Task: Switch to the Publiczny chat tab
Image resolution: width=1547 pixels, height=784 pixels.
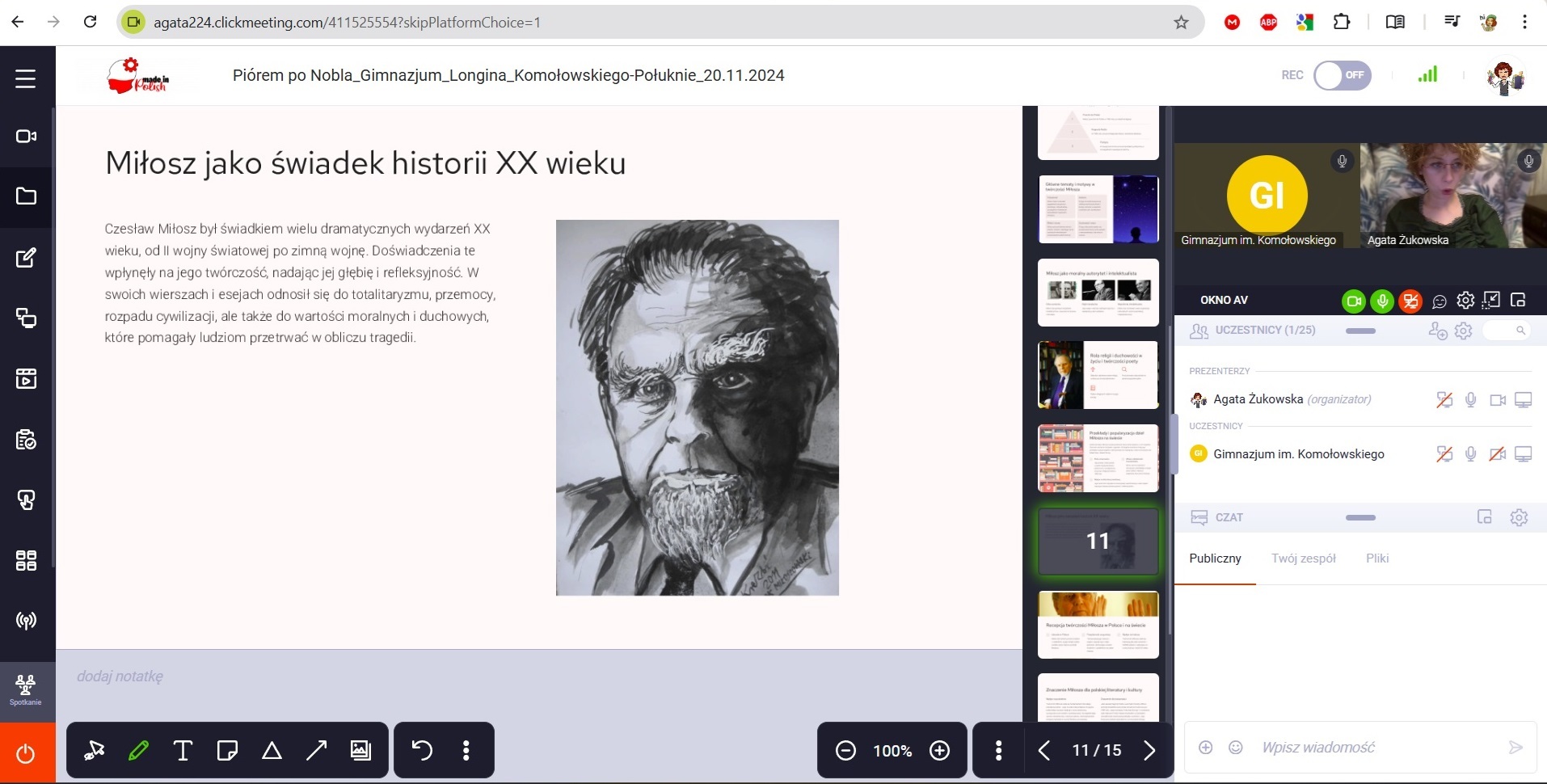Action: (1215, 558)
